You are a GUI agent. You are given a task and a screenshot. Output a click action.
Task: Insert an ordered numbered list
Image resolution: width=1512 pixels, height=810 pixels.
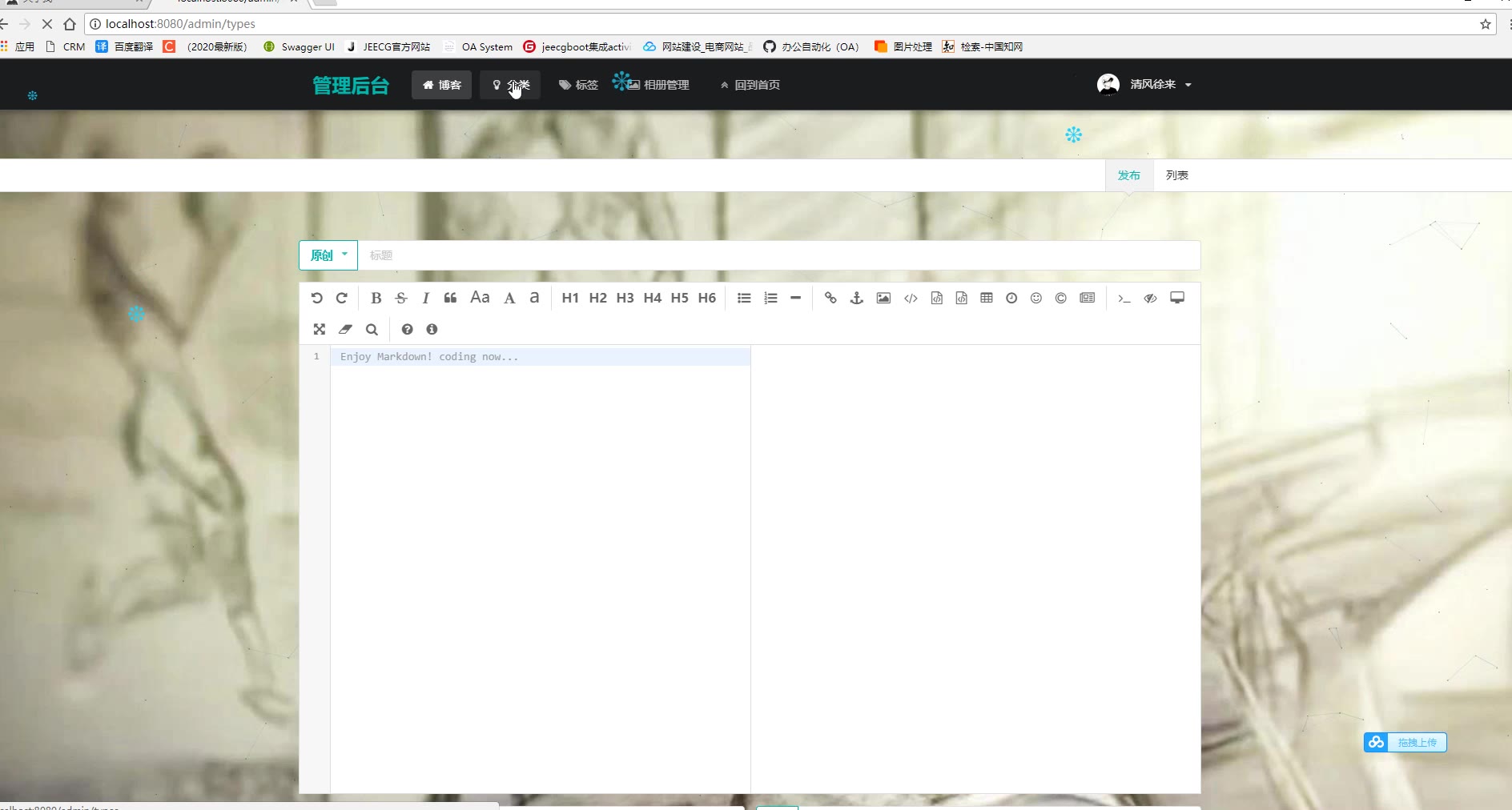[x=770, y=298]
